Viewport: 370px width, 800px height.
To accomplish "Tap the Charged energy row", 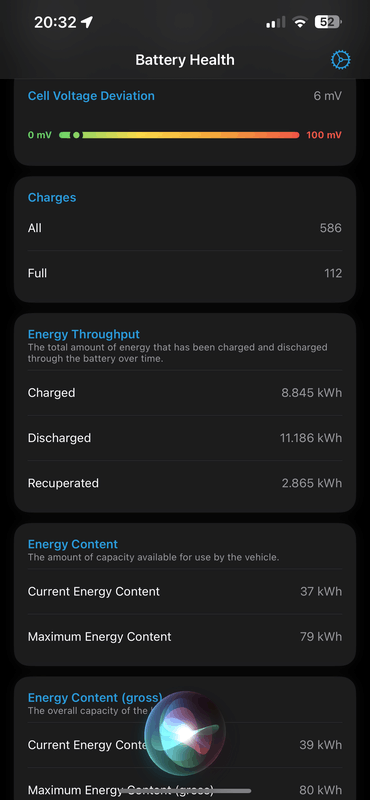I will click(x=185, y=393).
